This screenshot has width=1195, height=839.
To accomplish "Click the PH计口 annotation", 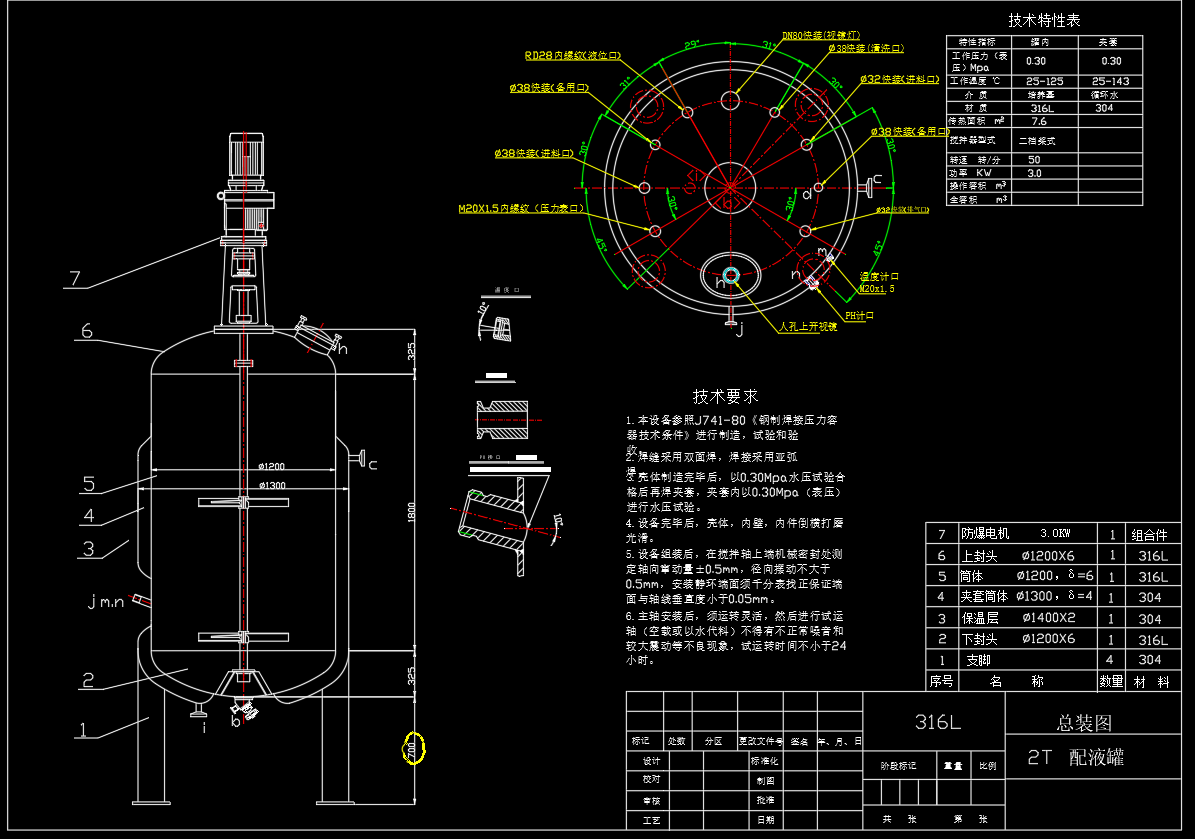I will tap(859, 315).
